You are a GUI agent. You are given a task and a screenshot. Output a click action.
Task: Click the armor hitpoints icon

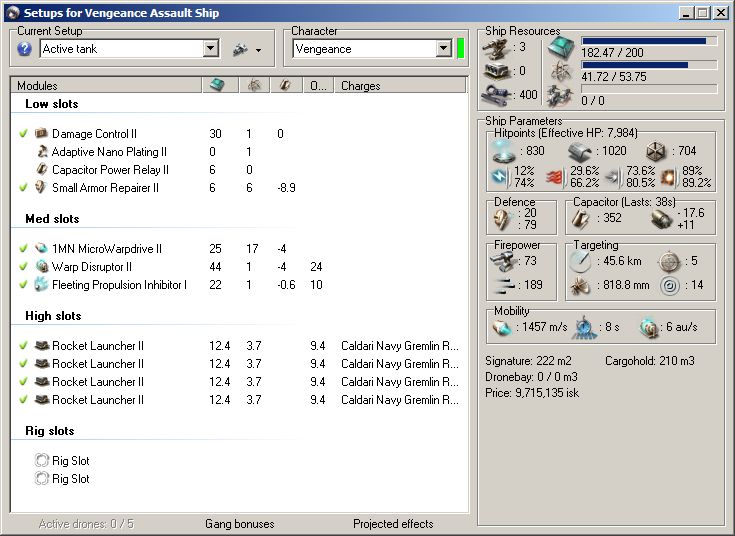coord(580,151)
